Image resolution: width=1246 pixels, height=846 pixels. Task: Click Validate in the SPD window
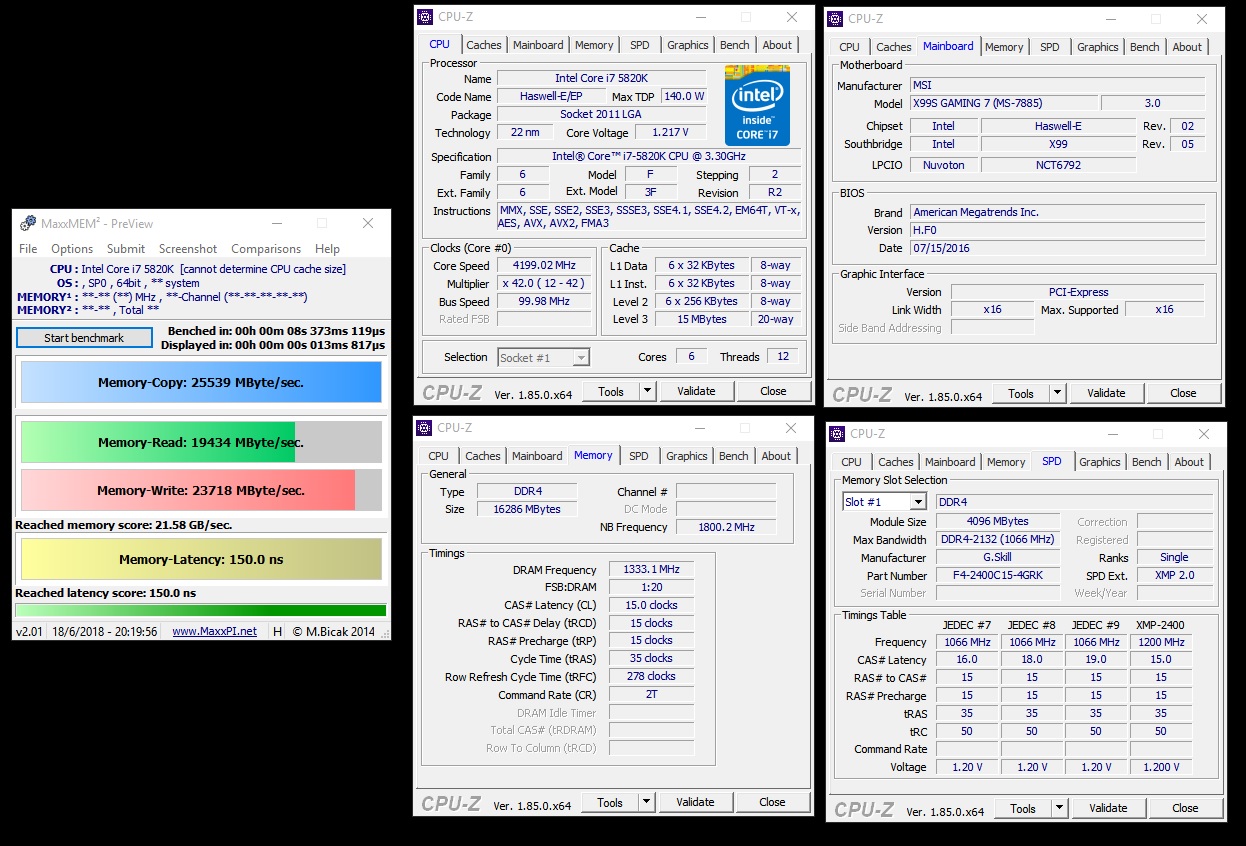[1108, 808]
